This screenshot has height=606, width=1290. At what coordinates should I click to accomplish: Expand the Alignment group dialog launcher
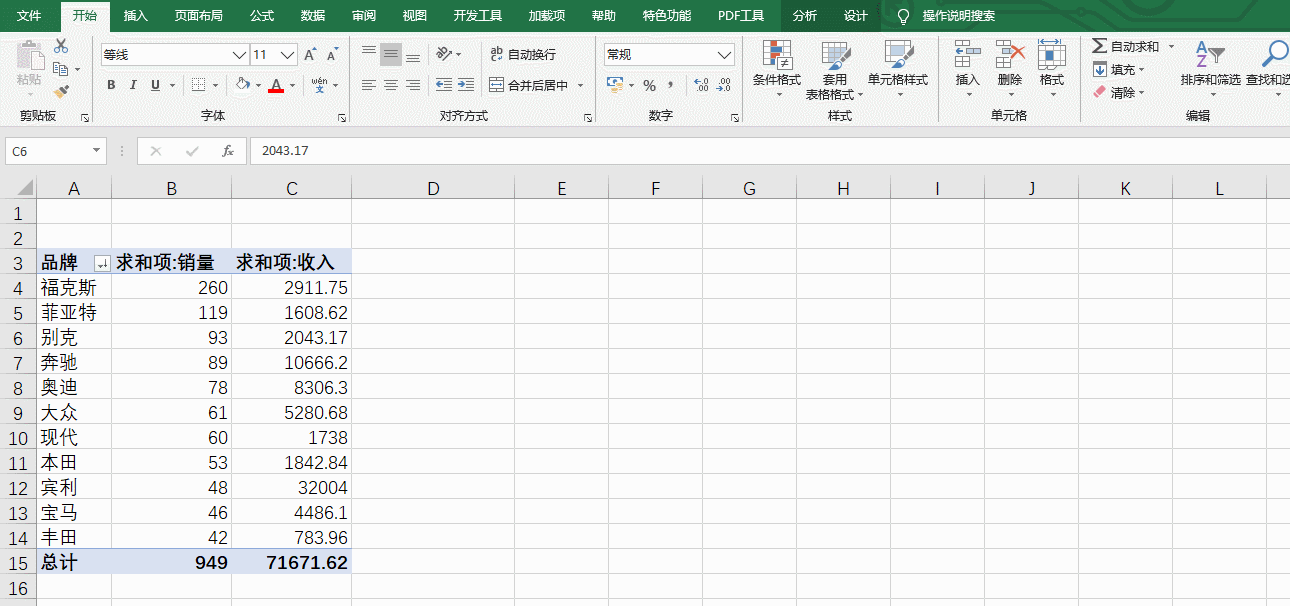pos(588,117)
